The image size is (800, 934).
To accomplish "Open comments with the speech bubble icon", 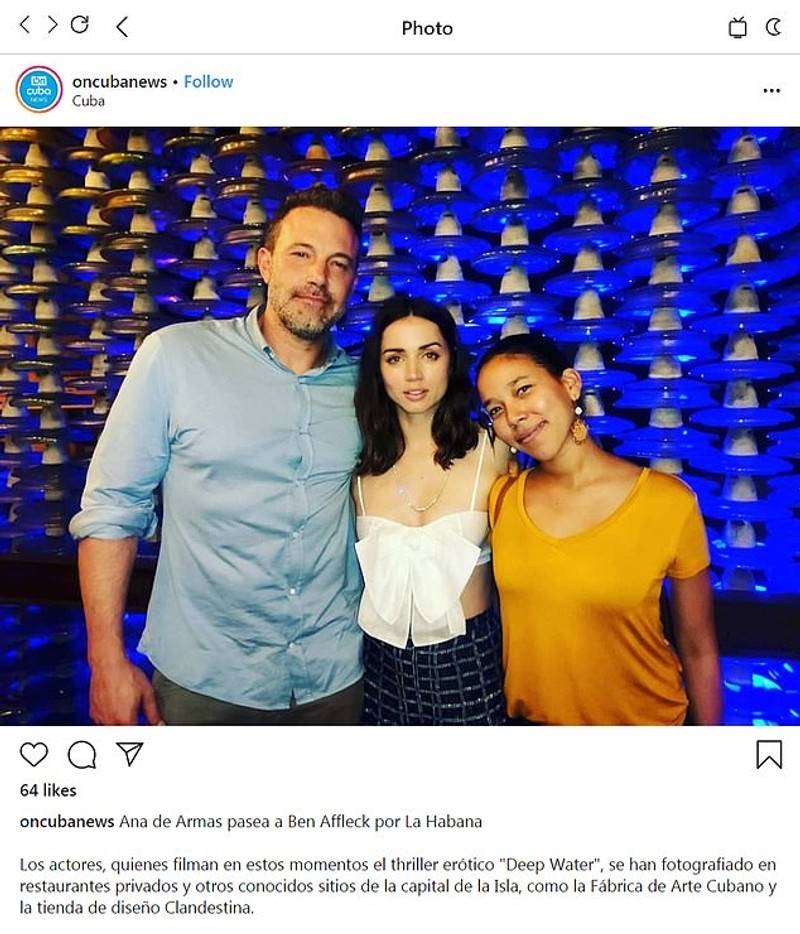I will (82, 755).
